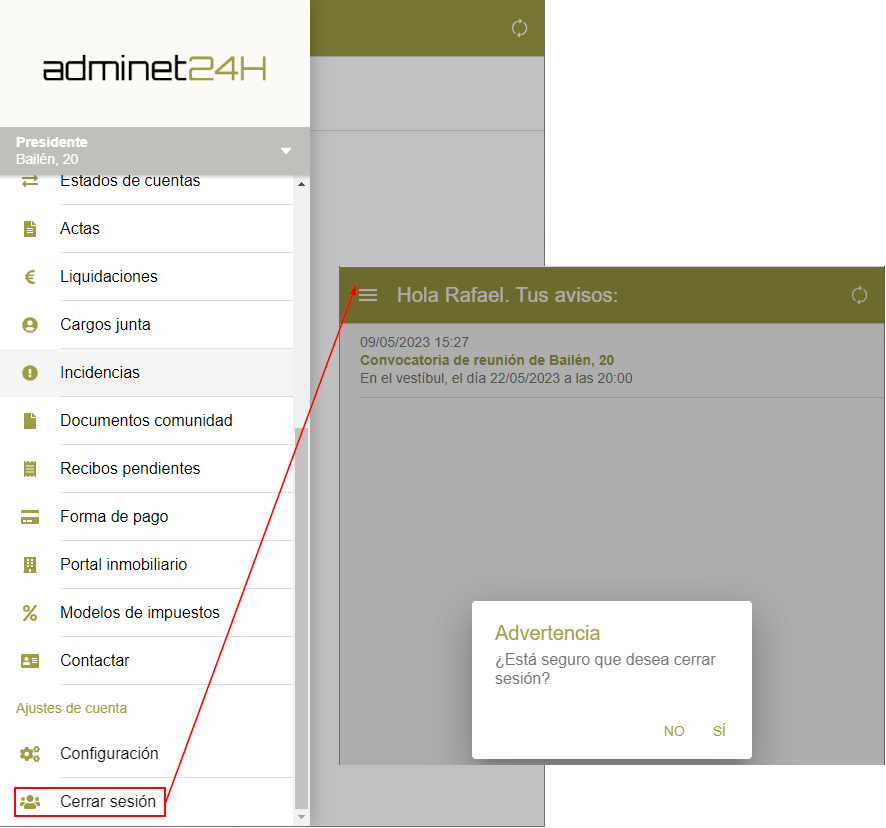Click the euro icon beside Liquidaciones

pos(30,277)
